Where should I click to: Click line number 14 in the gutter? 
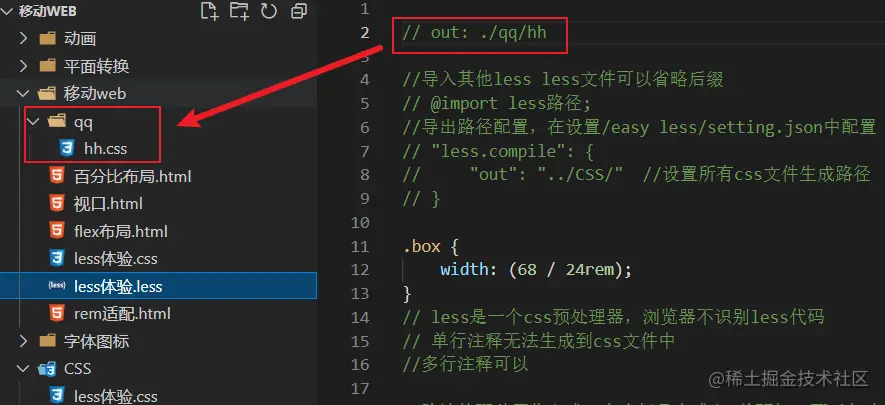pos(360,318)
